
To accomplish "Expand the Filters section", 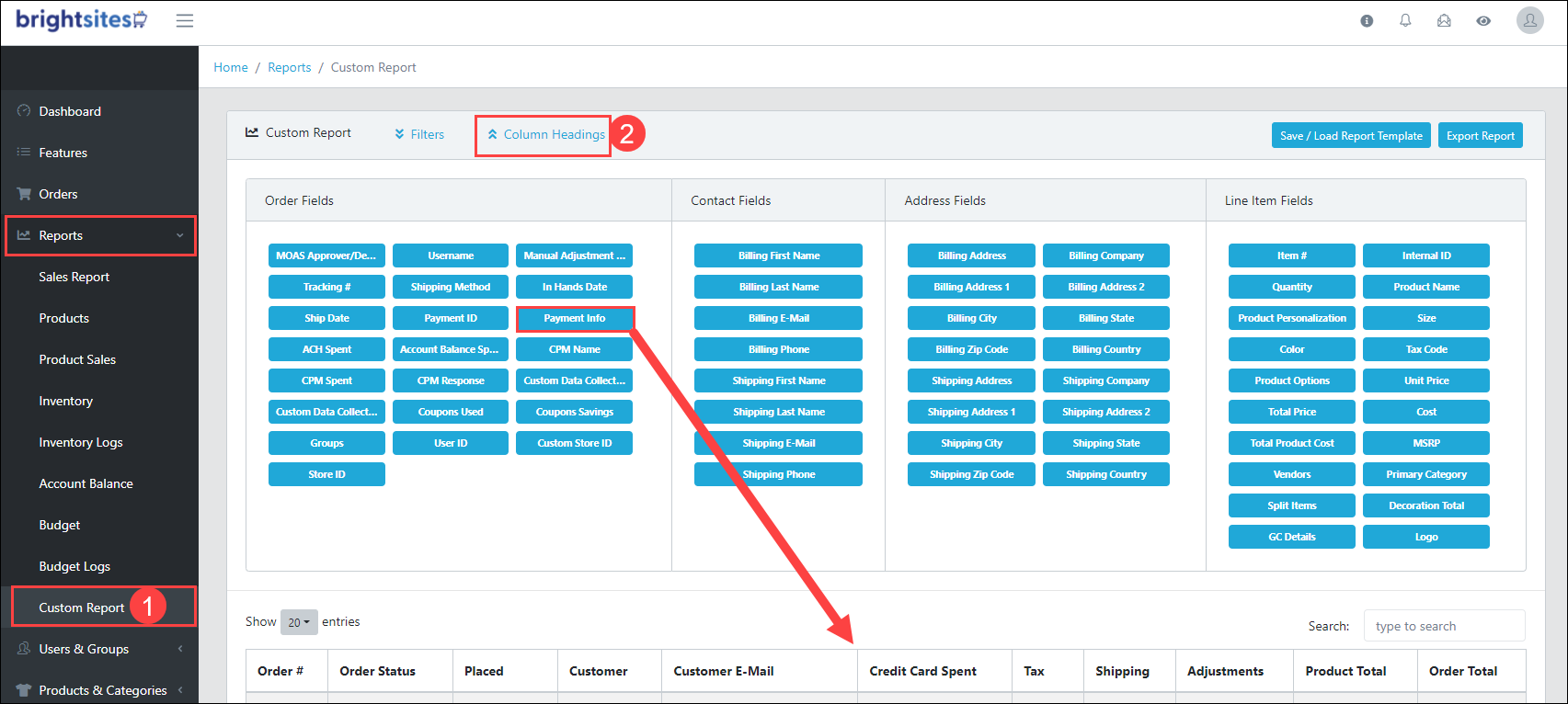I will coord(419,134).
